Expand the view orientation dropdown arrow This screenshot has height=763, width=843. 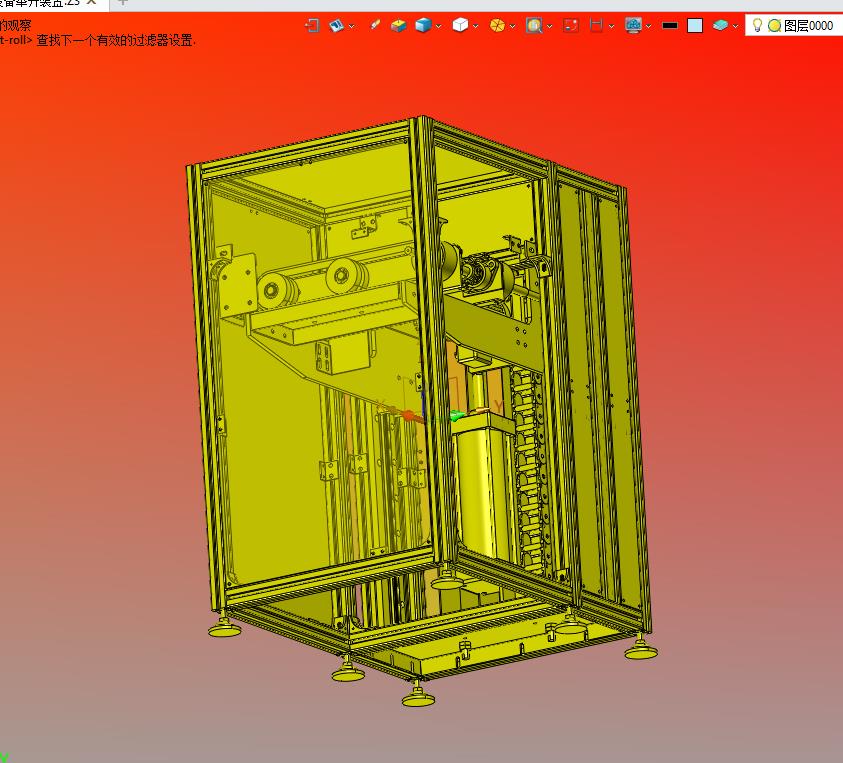(352, 26)
